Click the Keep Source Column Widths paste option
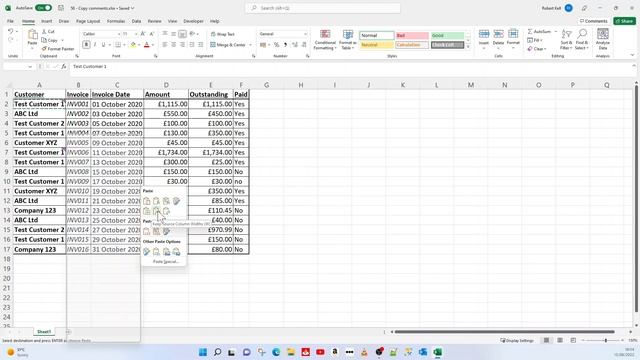Screen dimensions: 640x360 point(156,211)
